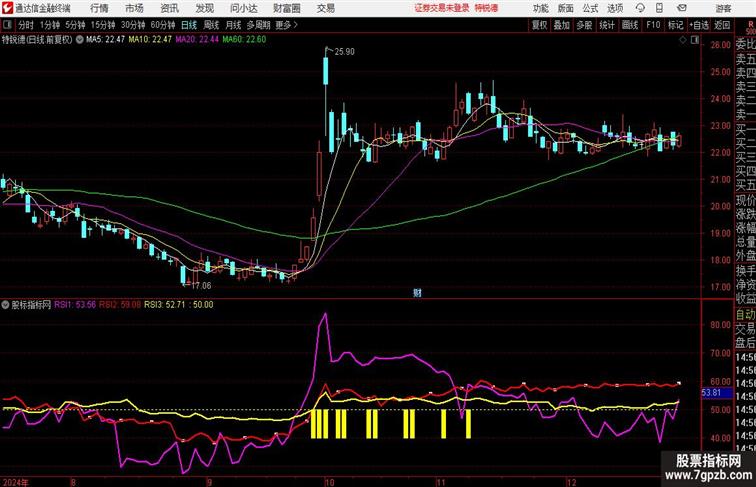Screen dimensions: 756x487
Task: Open the 财富圈 menu
Action: click(x=286, y=8)
